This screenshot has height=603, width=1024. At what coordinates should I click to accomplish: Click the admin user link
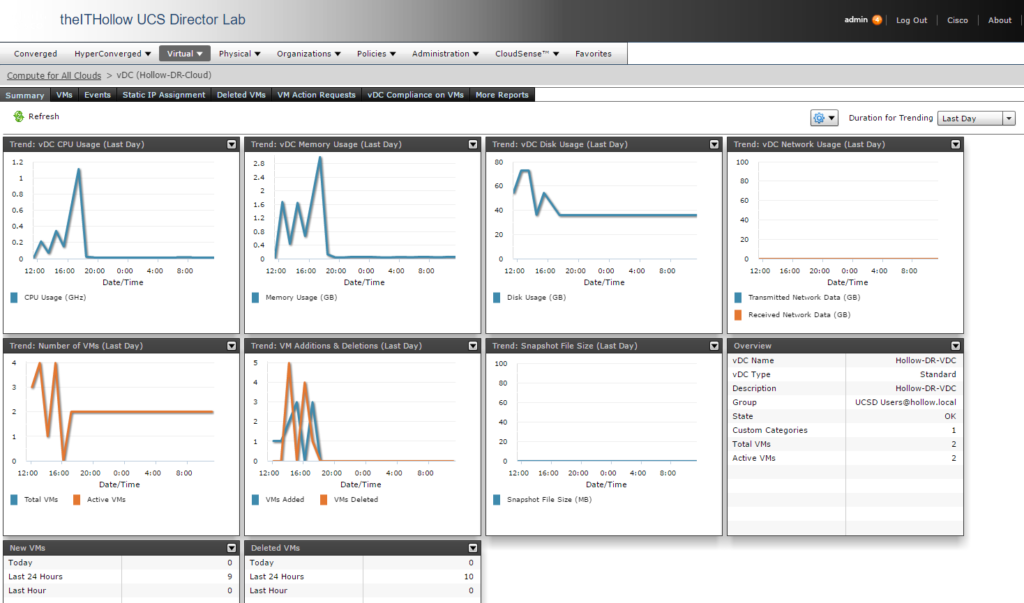[856, 20]
